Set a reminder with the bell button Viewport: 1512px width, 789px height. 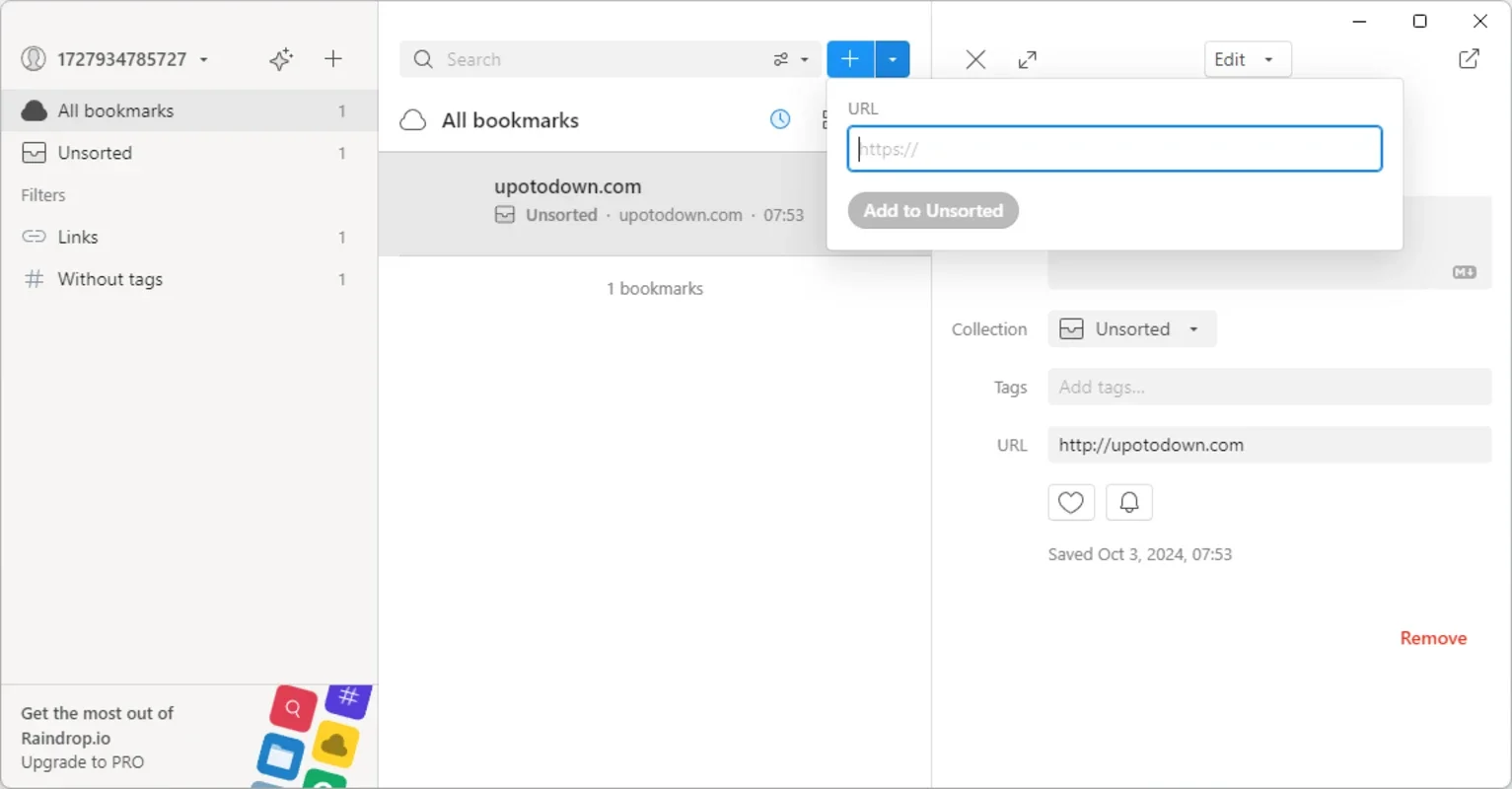coord(1129,503)
